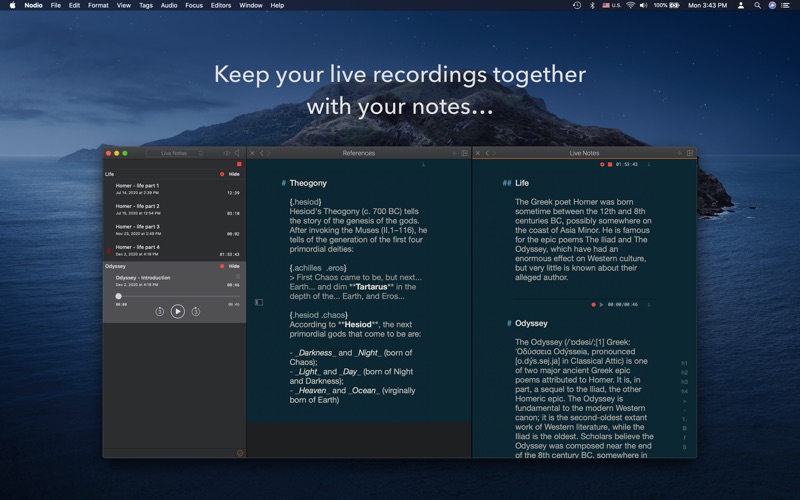The image size is (800, 500).
Task: Hide the Odyssey recordings group
Action: [234, 266]
